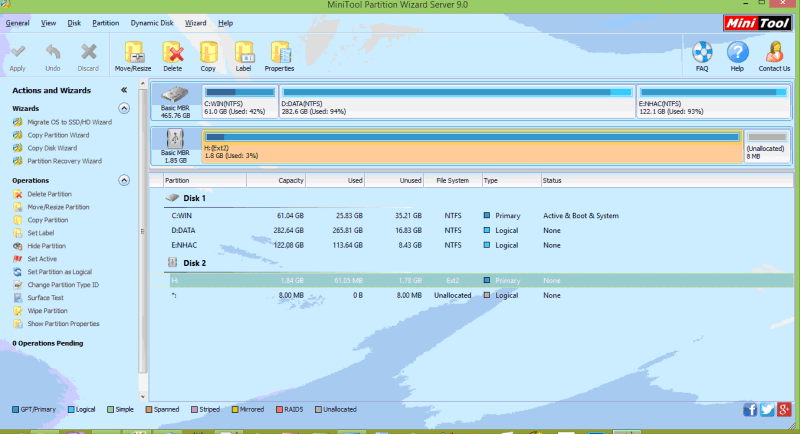Start the Copy Disk Wizard
Screen dimensions: 800x434
[52, 148]
